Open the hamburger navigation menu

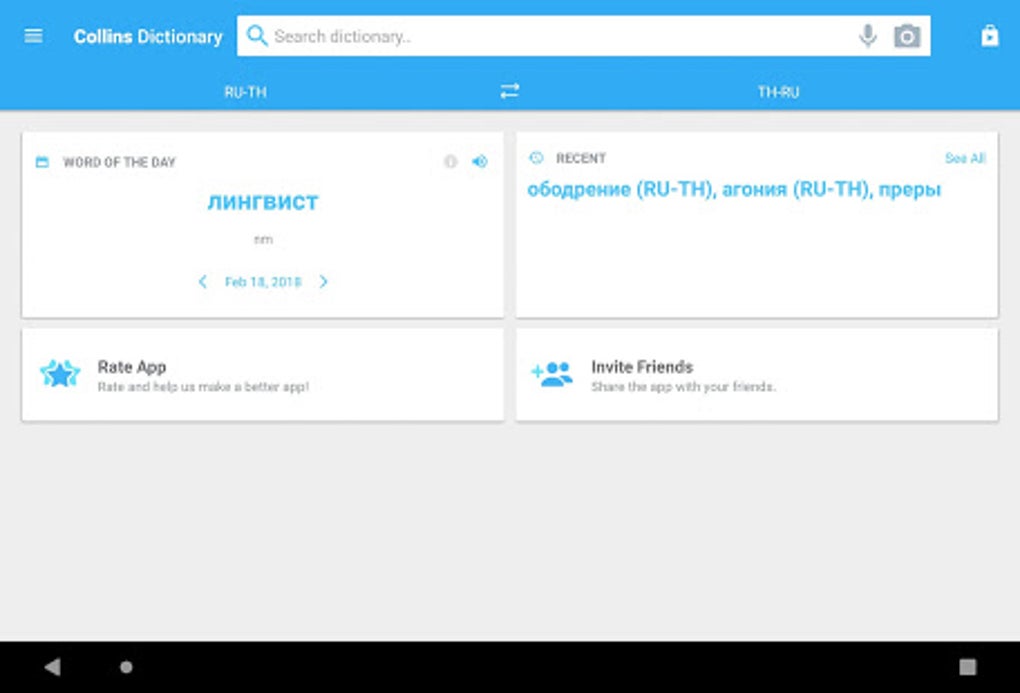coord(33,36)
